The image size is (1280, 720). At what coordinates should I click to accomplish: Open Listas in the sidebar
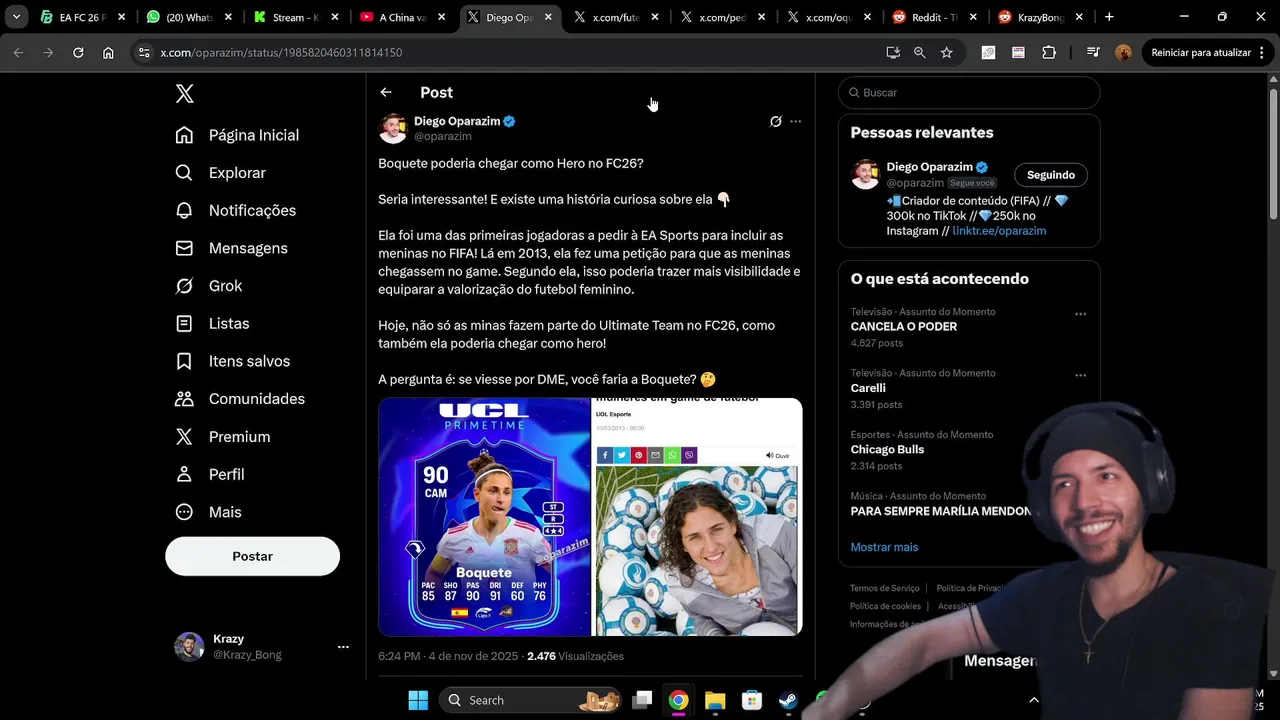[x=212, y=324]
